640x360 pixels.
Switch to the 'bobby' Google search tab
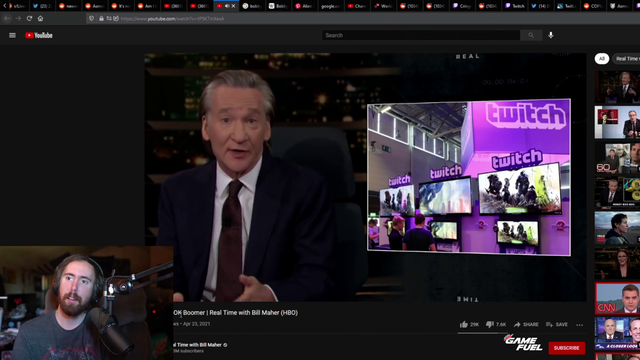click(252, 6)
